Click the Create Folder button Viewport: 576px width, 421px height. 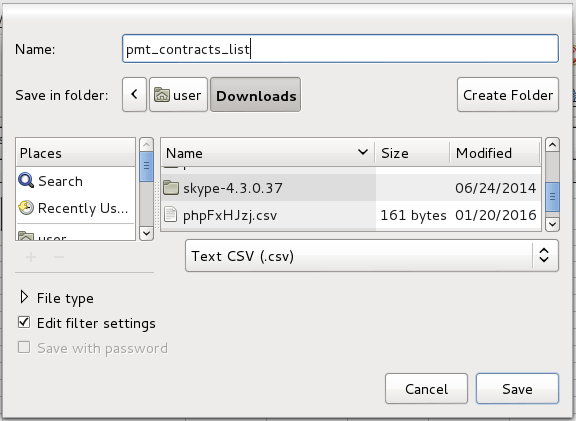(x=508, y=95)
